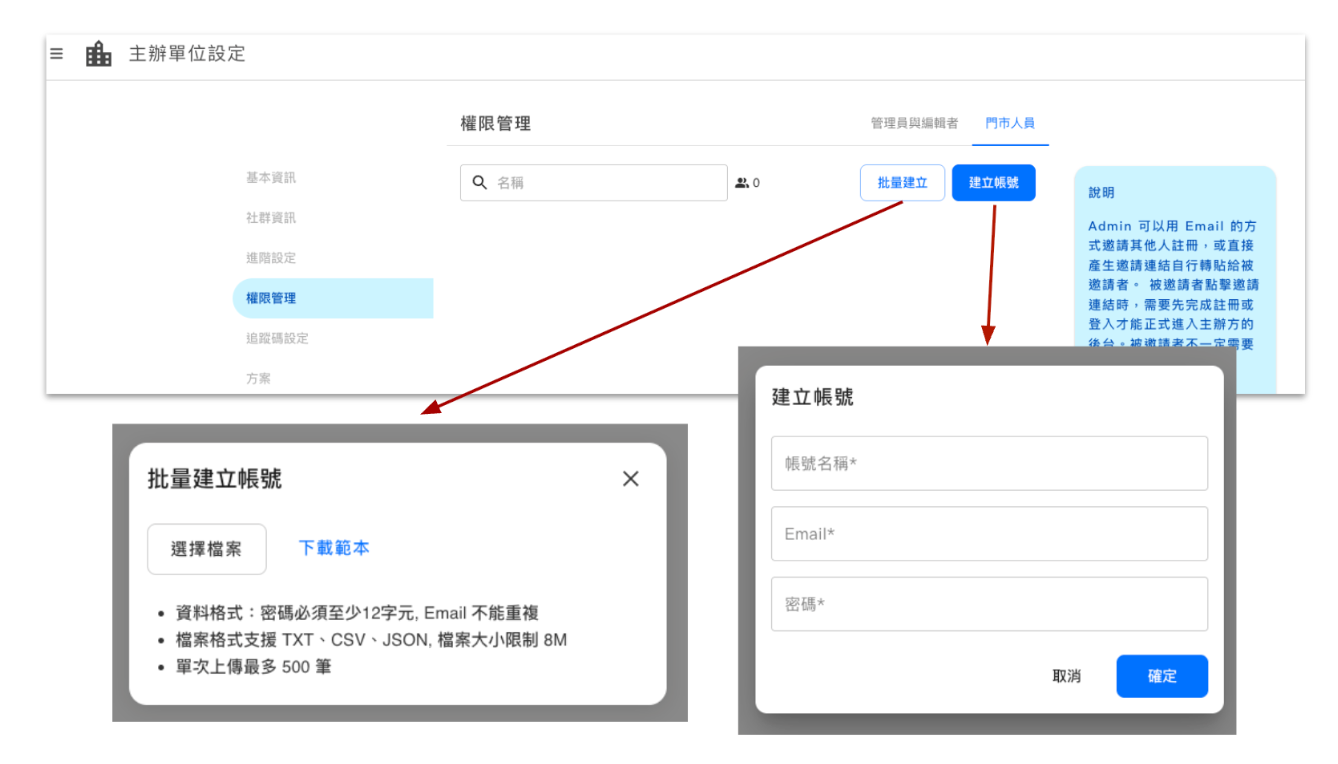
Task: Click 選擇檔案 to choose a file
Action: [207, 549]
